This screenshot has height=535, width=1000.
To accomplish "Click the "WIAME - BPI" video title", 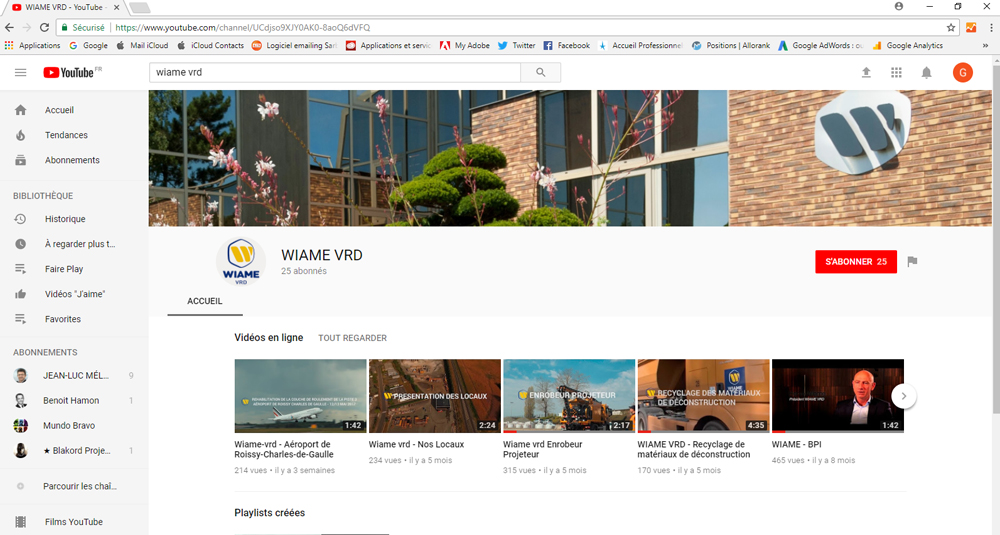I will point(797,444).
